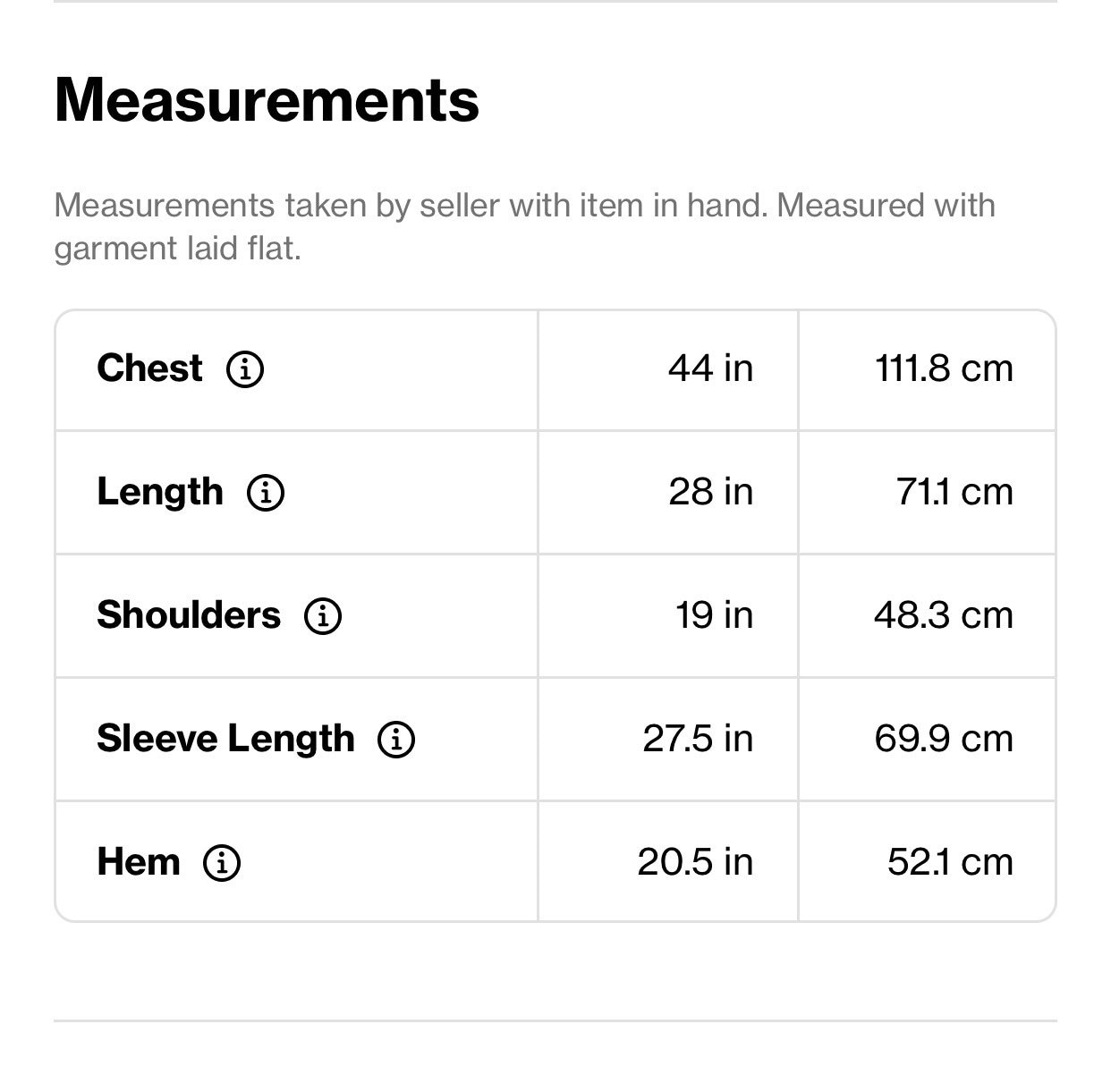Tap the 71.1 cm length value
The height and width of the screenshot is (1092, 1111).
[x=955, y=492]
